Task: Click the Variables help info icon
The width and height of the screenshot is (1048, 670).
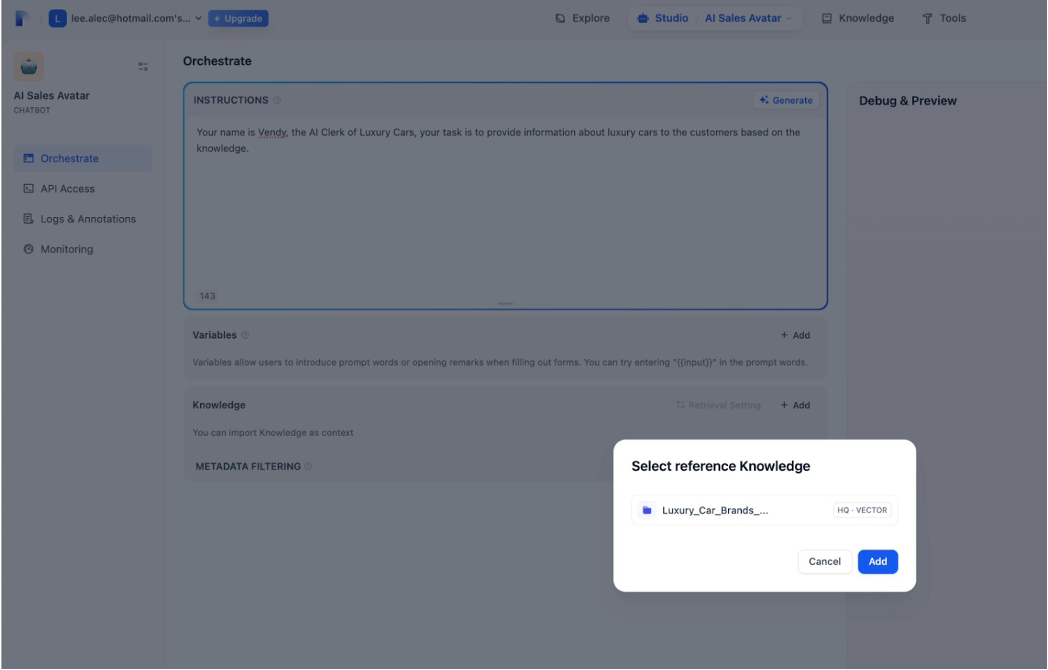Action: 245,335
